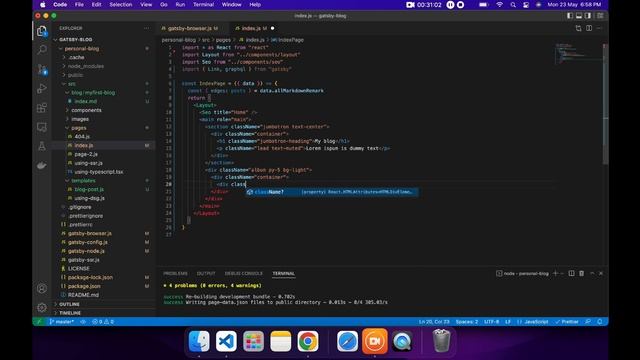
Task: Maximize the panel with the up chevron
Action: pos(592,273)
